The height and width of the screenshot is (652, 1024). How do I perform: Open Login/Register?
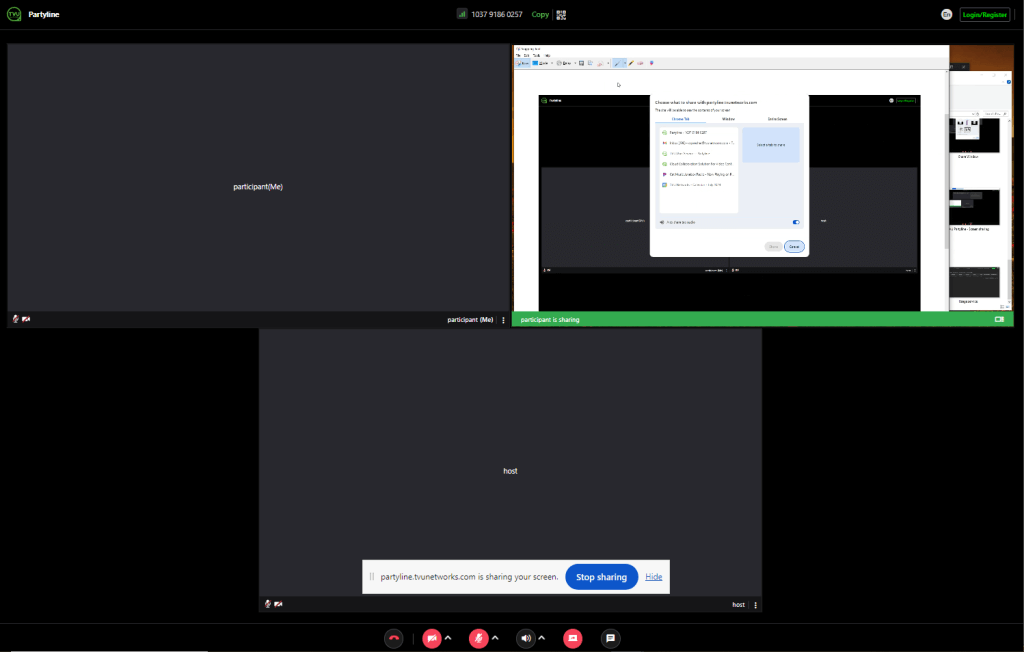coord(985,14)
